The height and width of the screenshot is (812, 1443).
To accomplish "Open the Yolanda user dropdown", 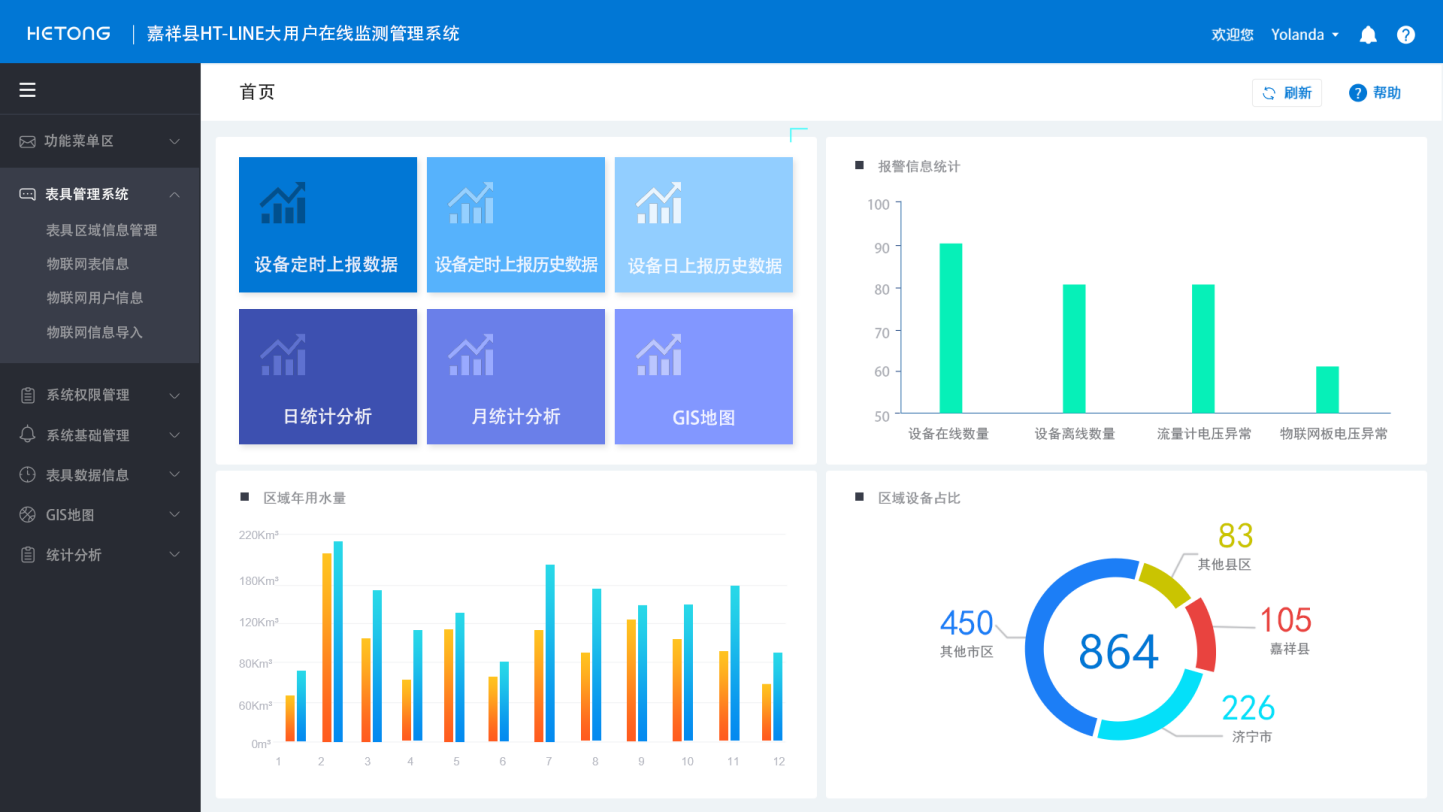I will tap(1303, 33).
